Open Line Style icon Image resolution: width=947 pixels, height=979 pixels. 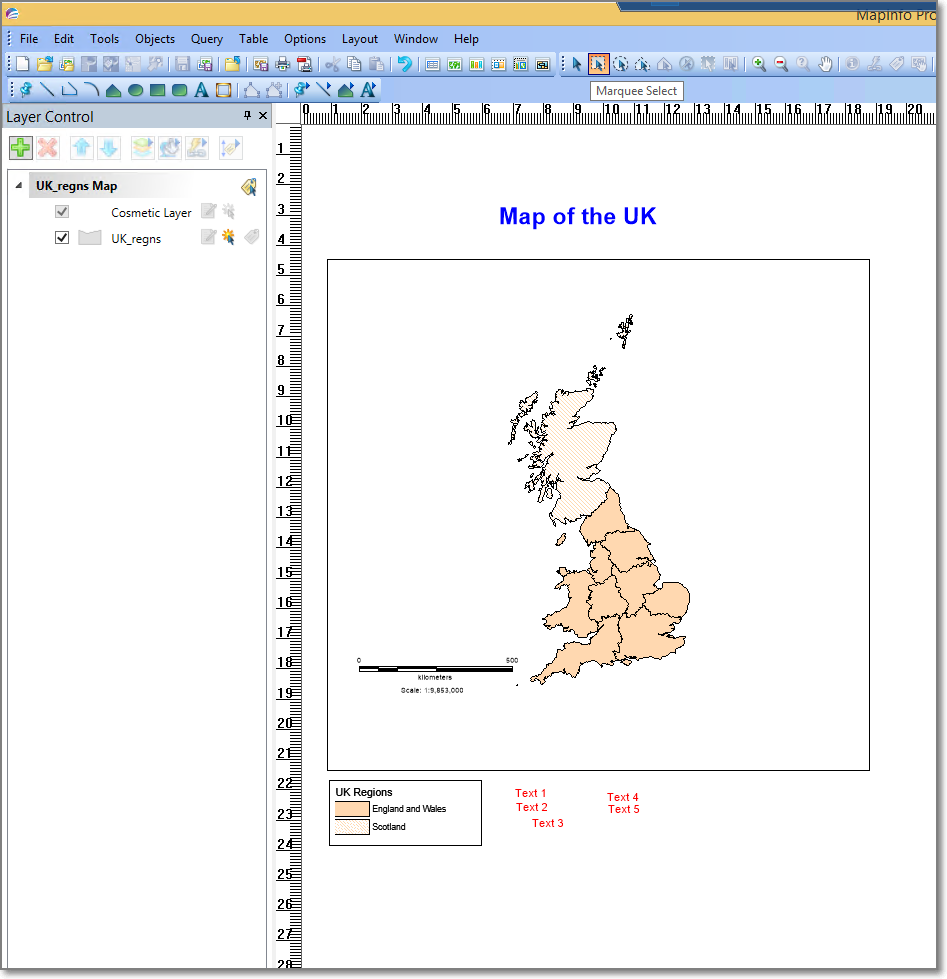tap(323, 90)
